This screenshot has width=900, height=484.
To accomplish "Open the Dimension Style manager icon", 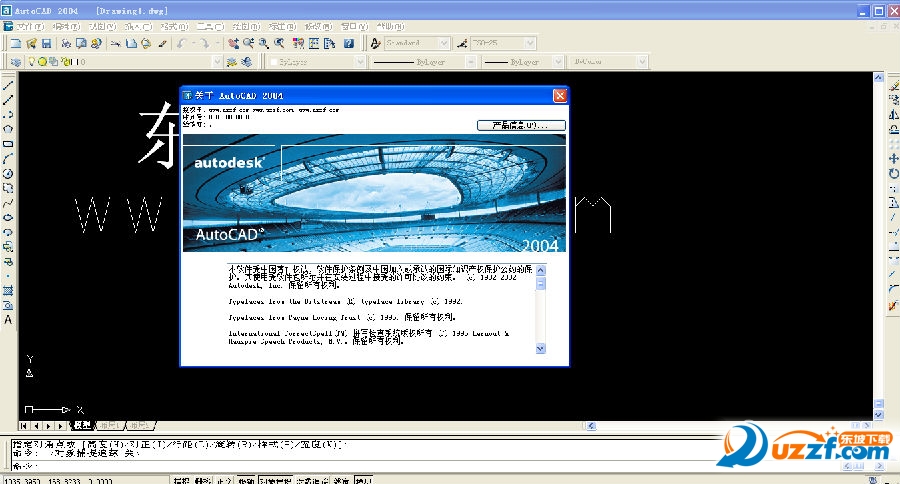I will [462, 43].
